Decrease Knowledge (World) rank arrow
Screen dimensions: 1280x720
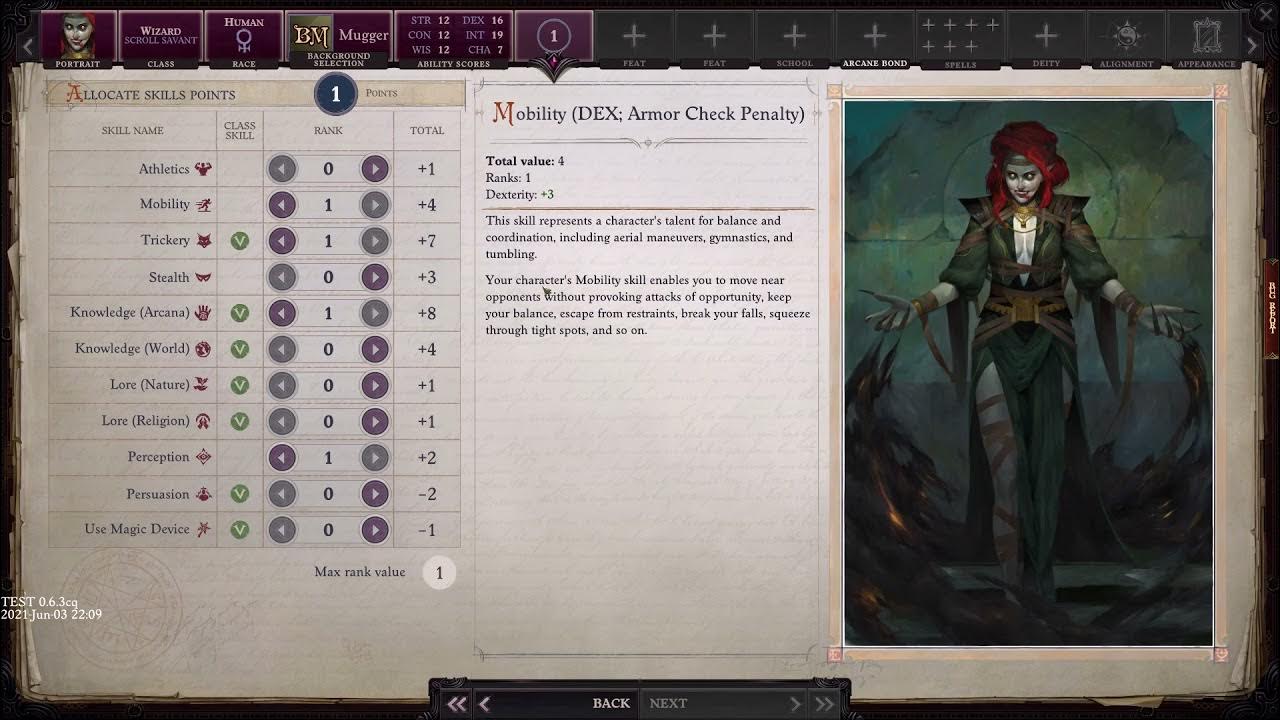point(282,349)
